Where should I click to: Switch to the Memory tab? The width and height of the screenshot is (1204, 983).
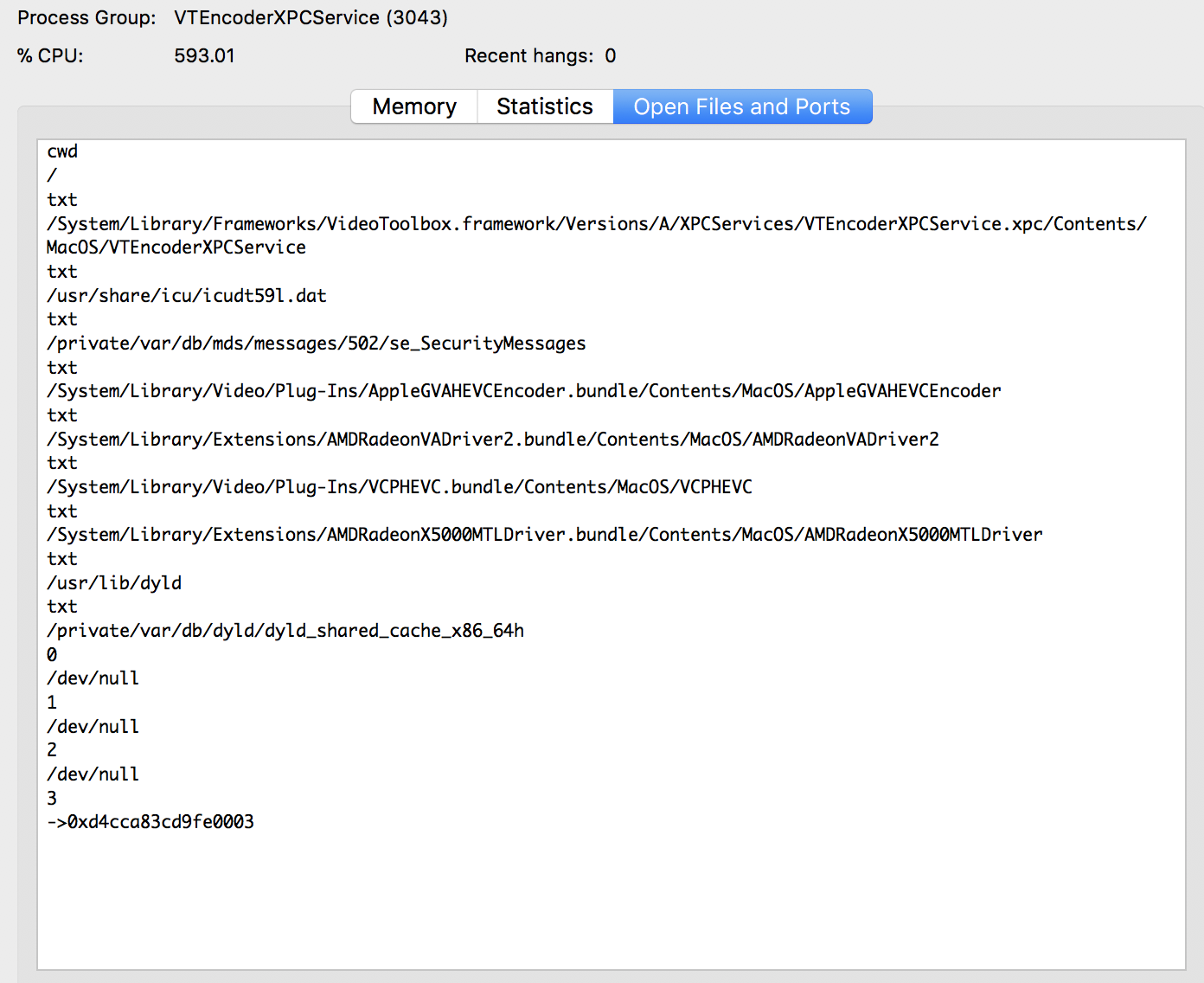coord(414,106)
